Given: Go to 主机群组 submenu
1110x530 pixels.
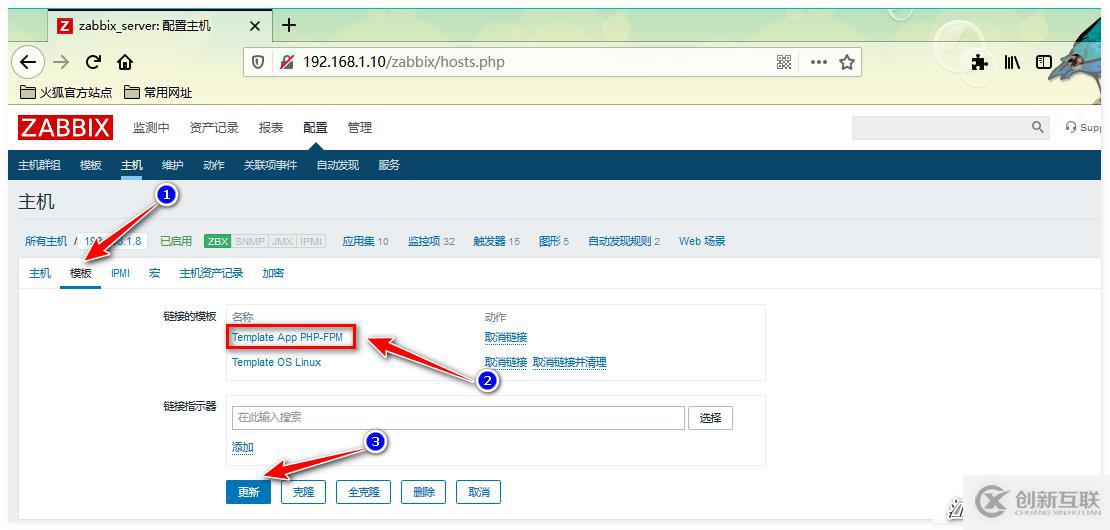Looking at the screenshot, I should point(39,165).
